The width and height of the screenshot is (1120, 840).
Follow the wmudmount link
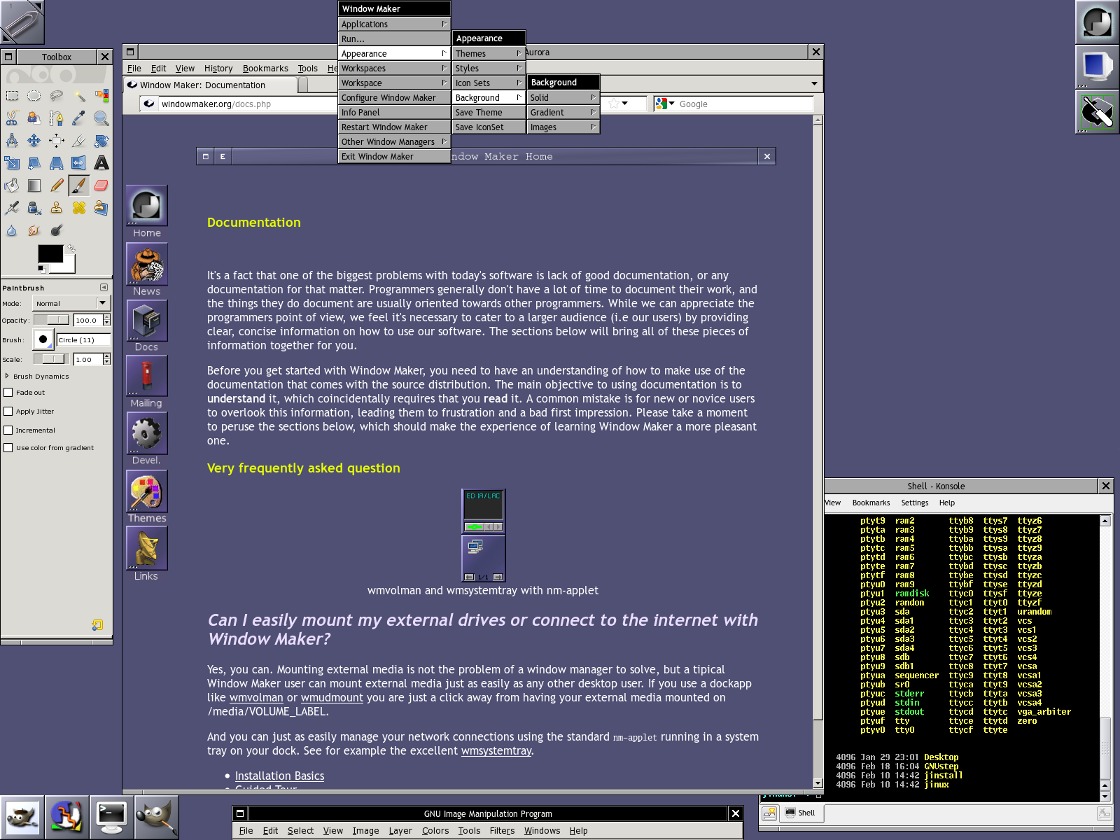331,697
